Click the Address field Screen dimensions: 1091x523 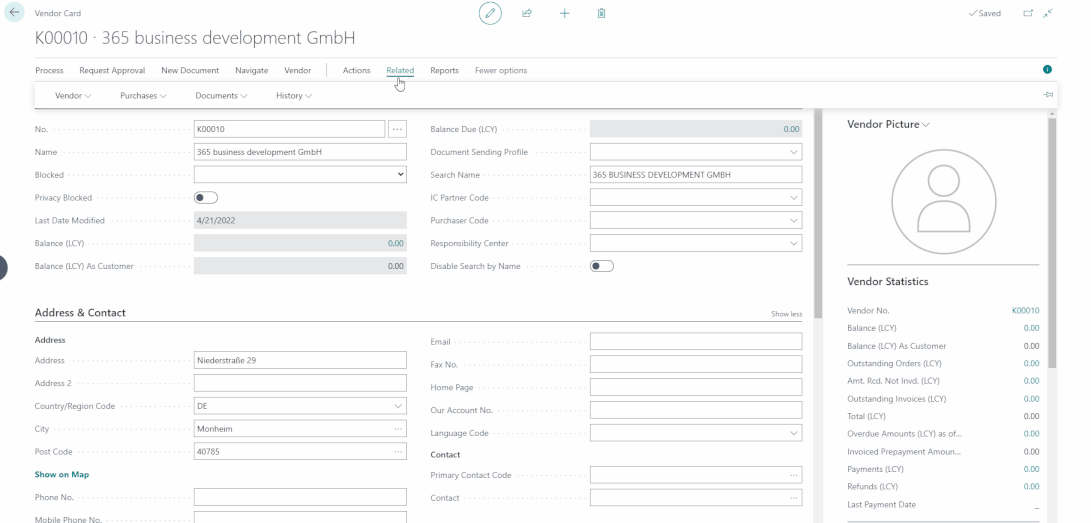click(x=300, y=360)
